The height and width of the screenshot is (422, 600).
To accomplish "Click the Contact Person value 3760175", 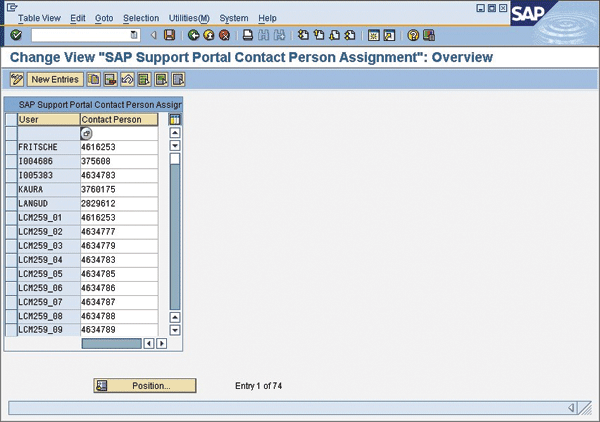I will click(119, 190).
